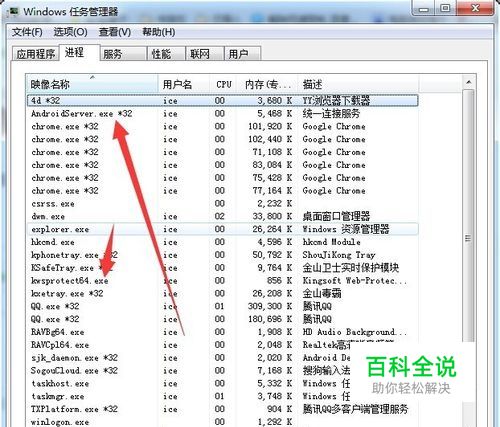The width and height of the screenshot is (500, 427).
Task: Select QQ.exe using 309,300 K
Action: (223, 306)
